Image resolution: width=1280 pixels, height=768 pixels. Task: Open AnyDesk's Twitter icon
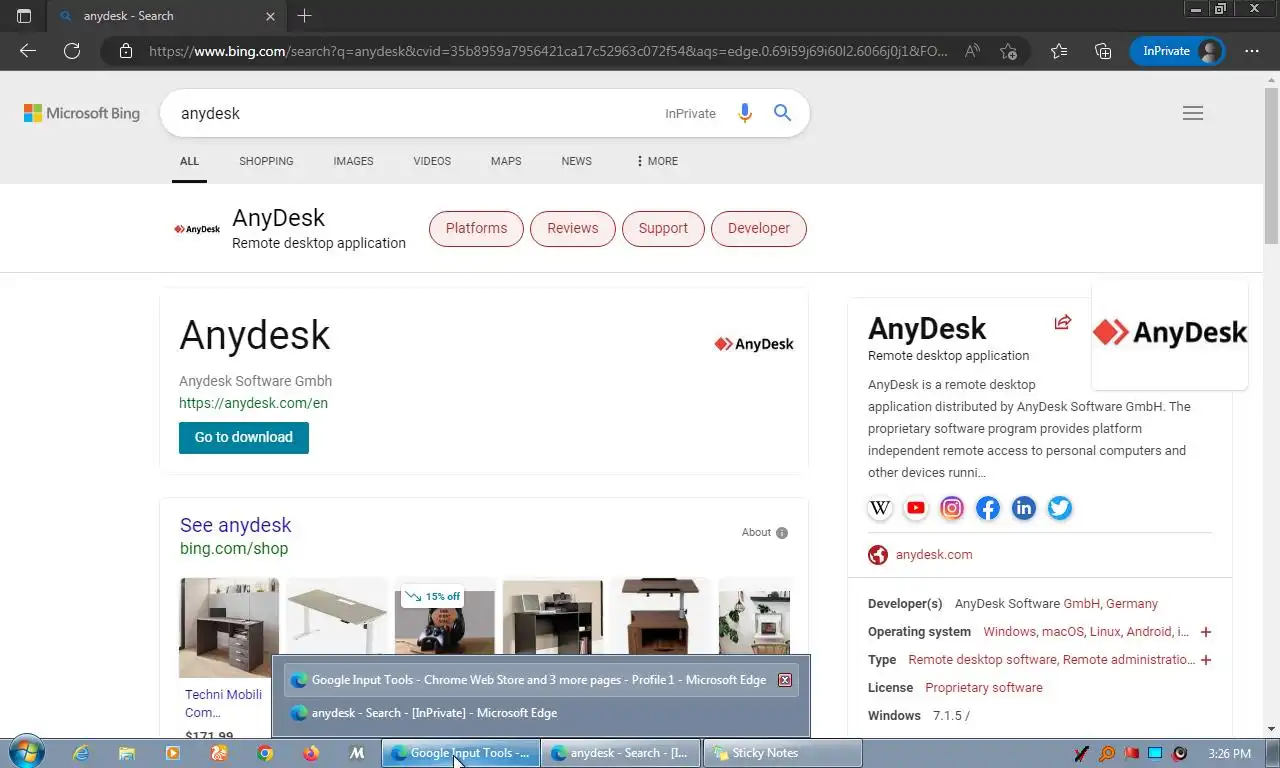pos(1060,508)
